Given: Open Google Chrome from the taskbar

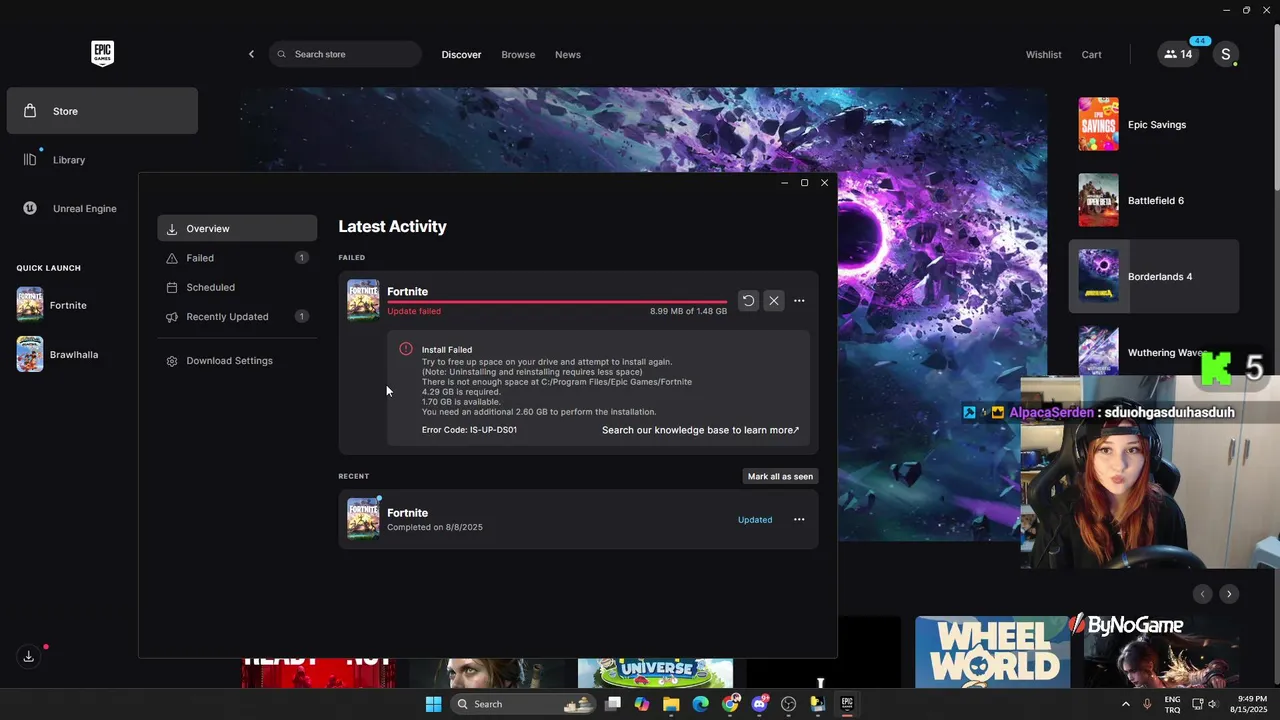Looking at the screenshot, I should pos(730,704).
